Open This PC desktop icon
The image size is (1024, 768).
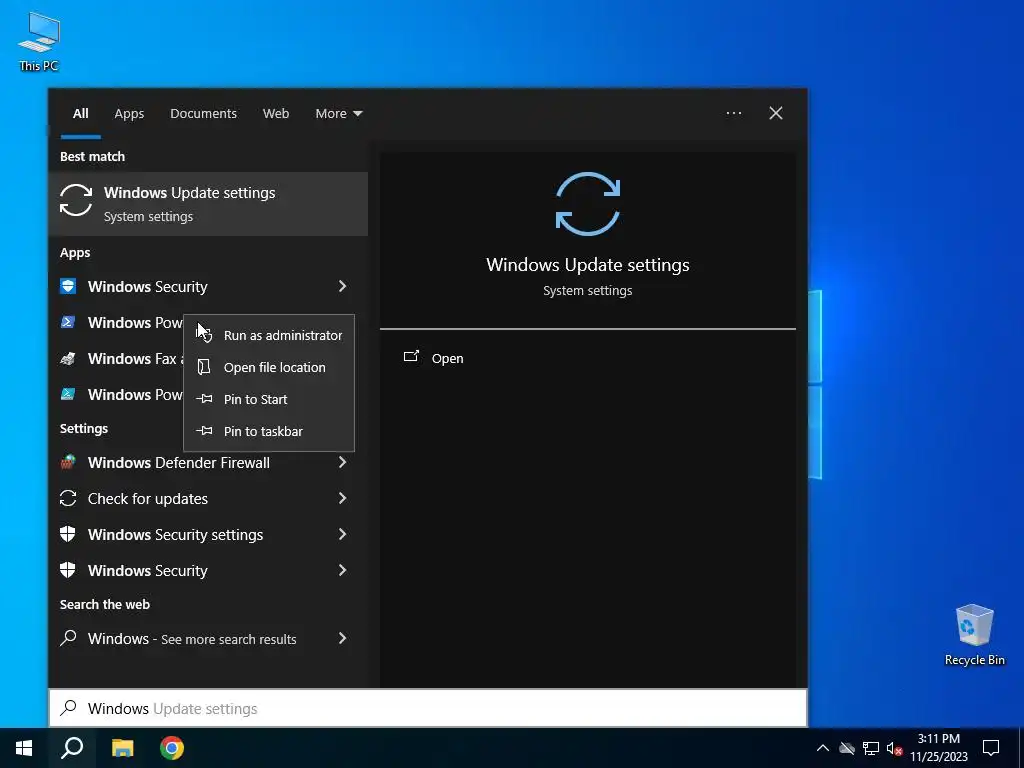(x=39, y=41)
